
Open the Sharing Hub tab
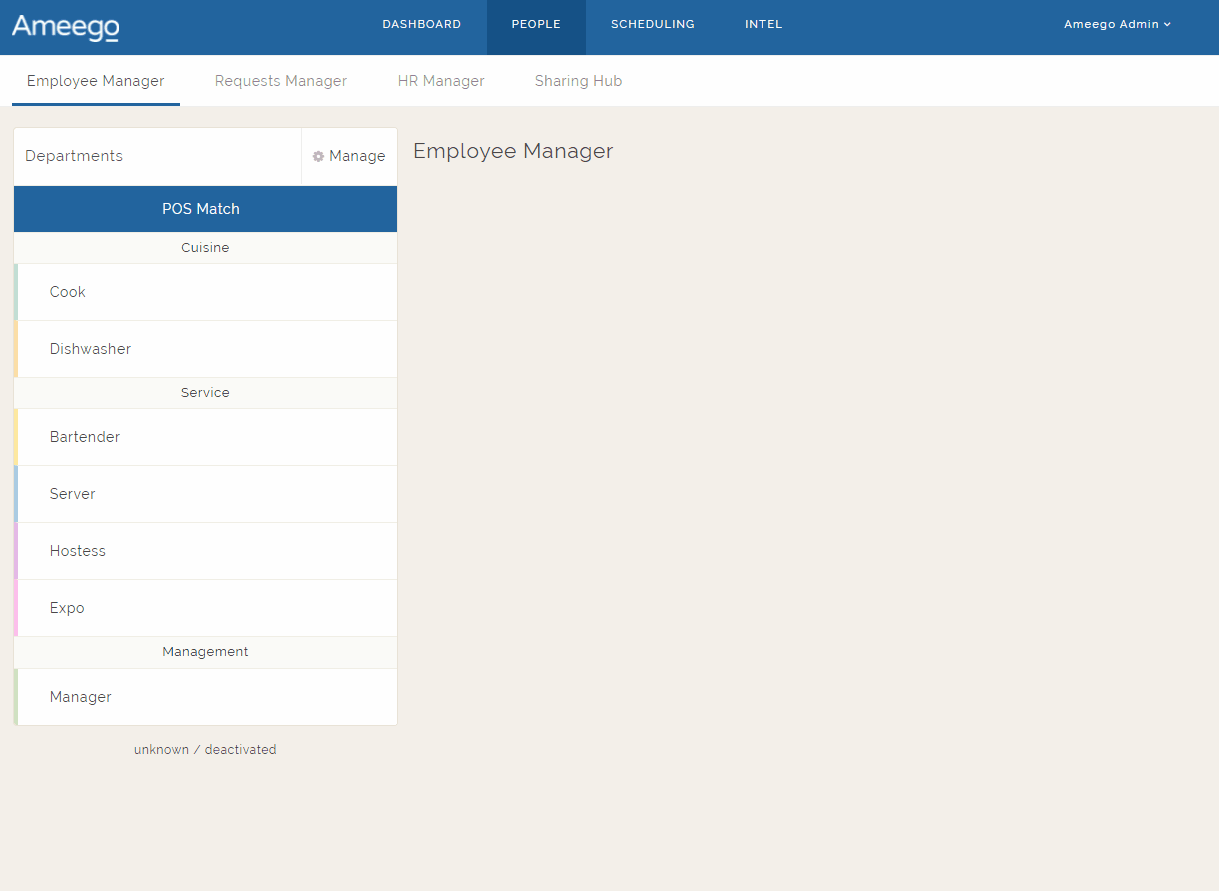tap(578, 82)
